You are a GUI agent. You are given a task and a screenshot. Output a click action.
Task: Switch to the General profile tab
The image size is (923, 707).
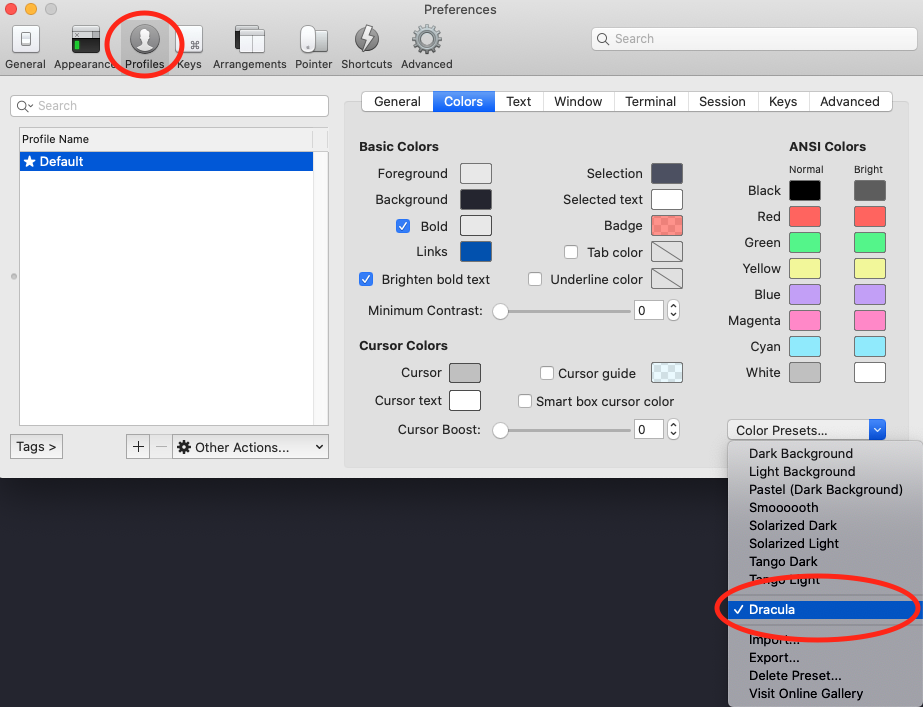tap(397, 101)
